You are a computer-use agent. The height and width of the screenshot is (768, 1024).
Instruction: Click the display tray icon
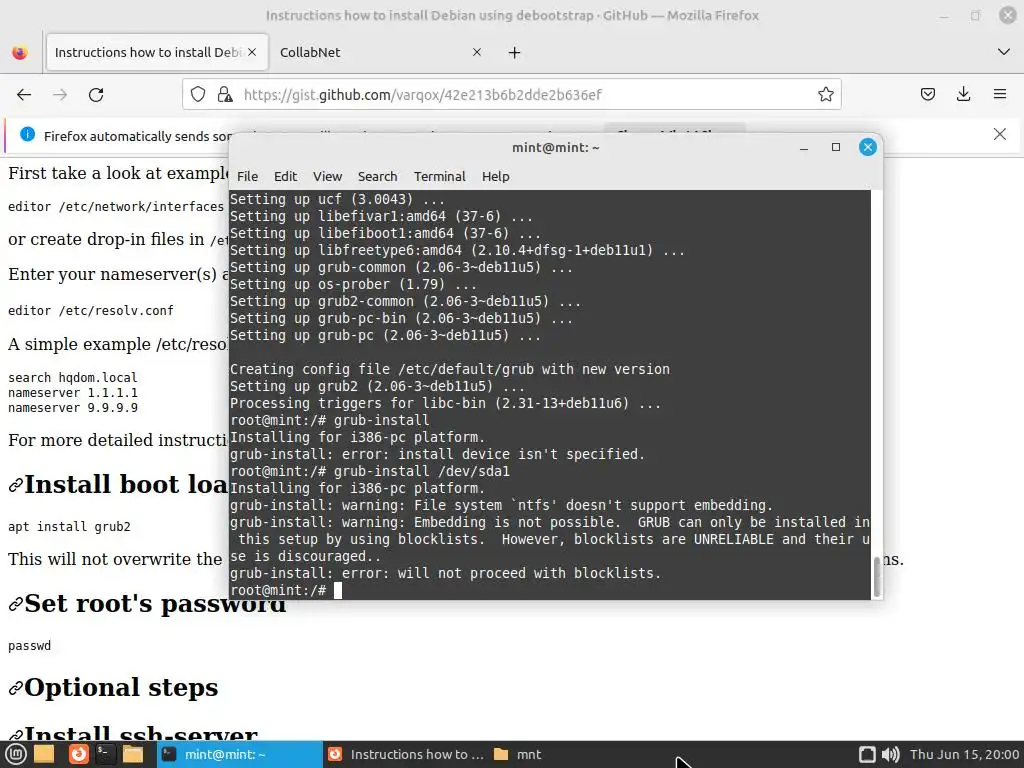[x=867, y=754]
